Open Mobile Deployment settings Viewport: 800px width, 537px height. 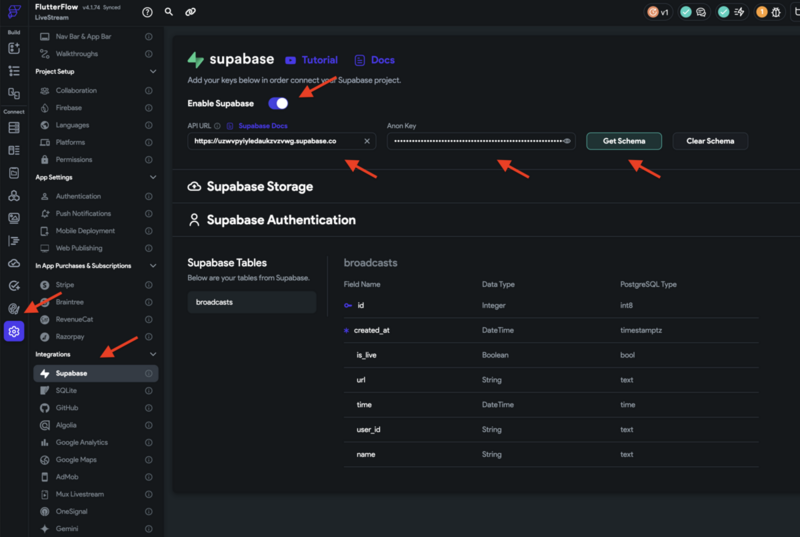coord(96,231)
